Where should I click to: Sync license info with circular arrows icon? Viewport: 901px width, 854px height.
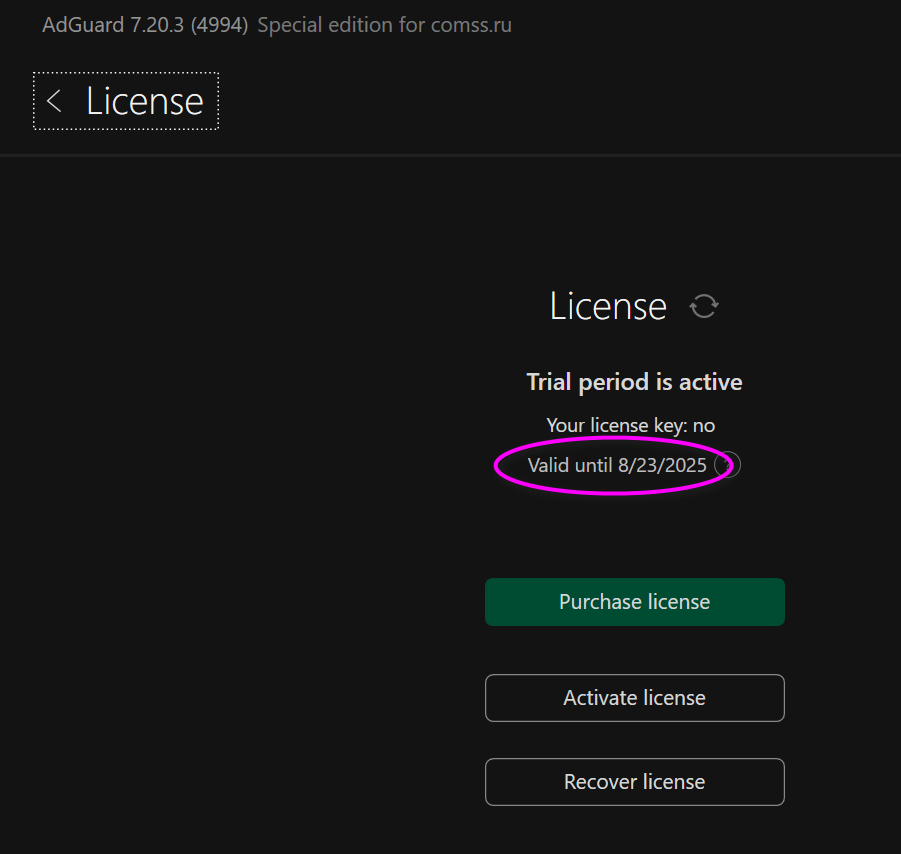[704, 306]
